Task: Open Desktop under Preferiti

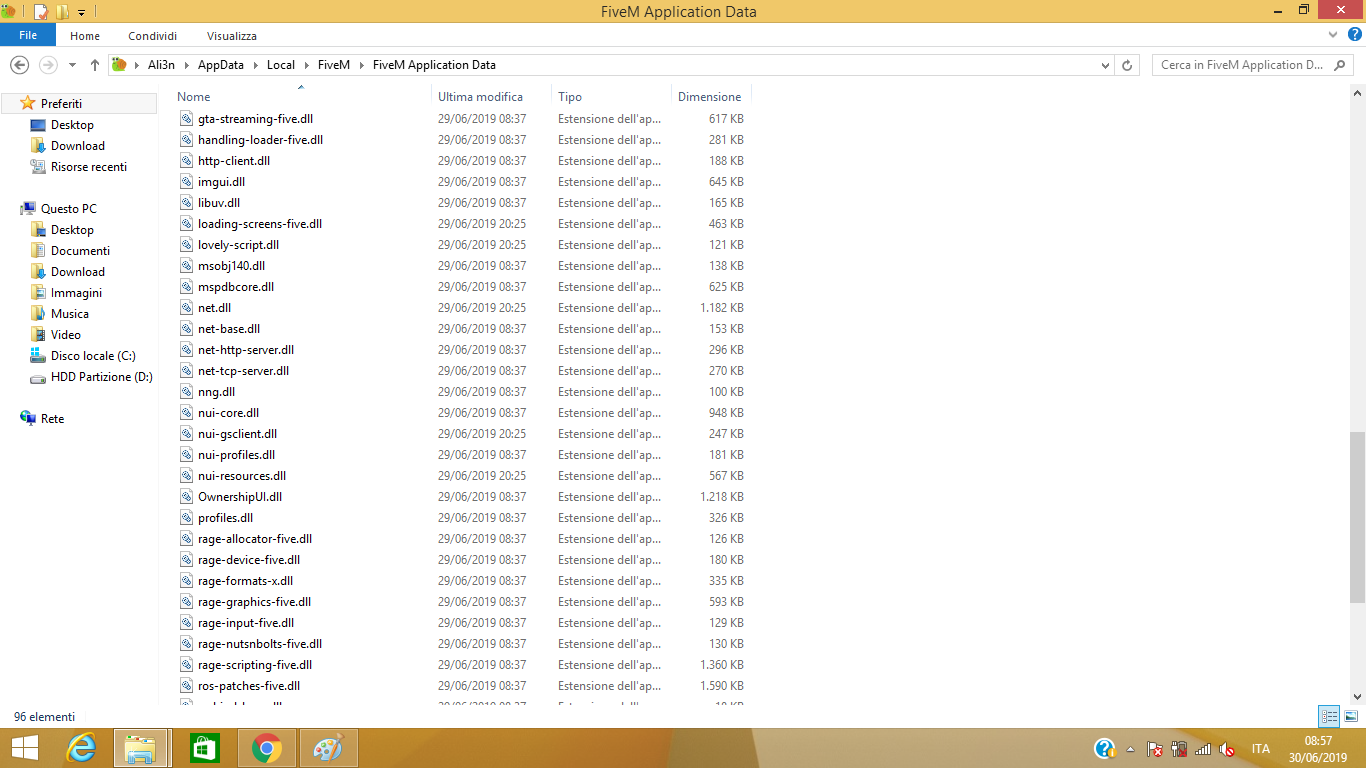Action: click(72, 125)
